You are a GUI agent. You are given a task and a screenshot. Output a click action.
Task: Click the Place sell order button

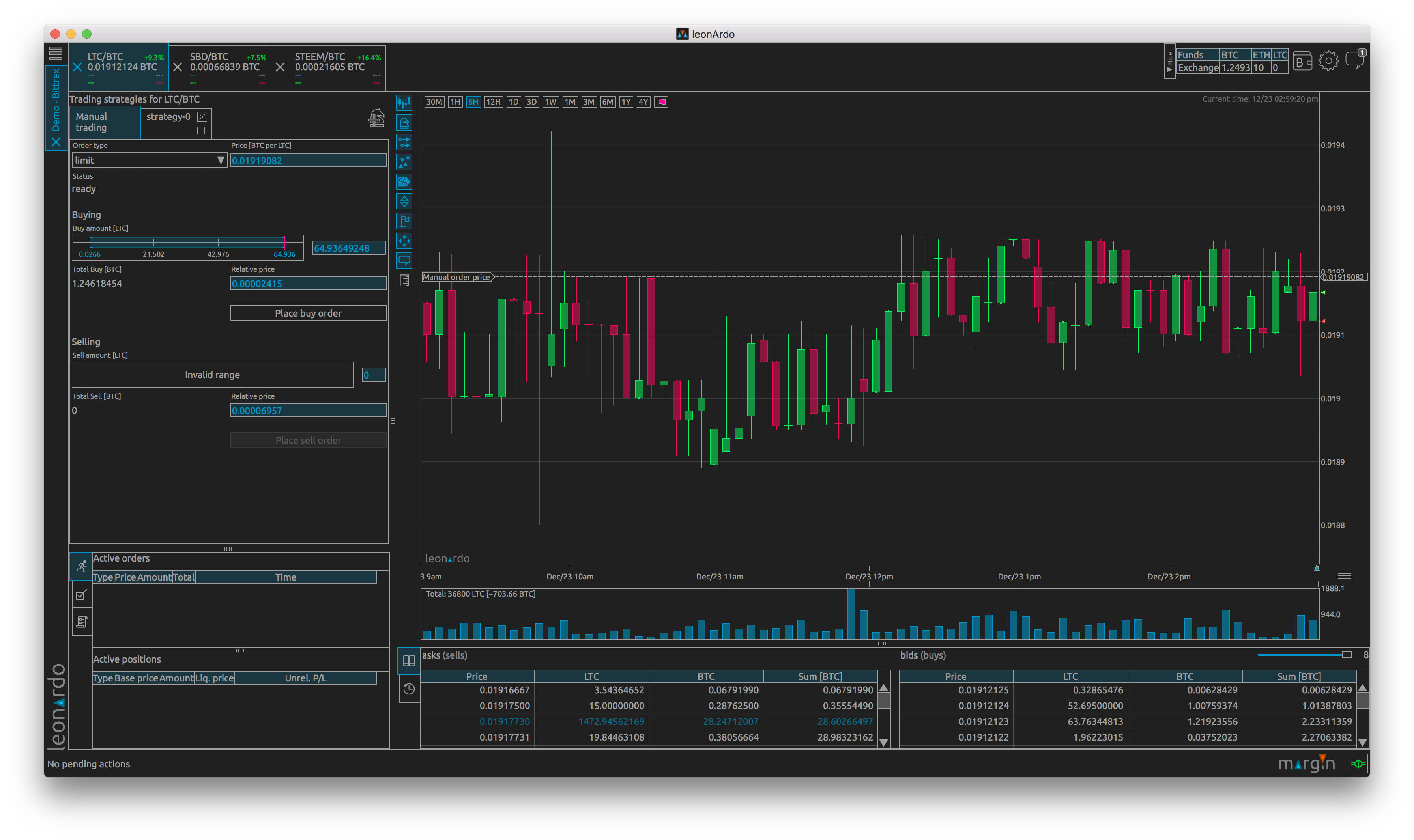tap(308, 441)
